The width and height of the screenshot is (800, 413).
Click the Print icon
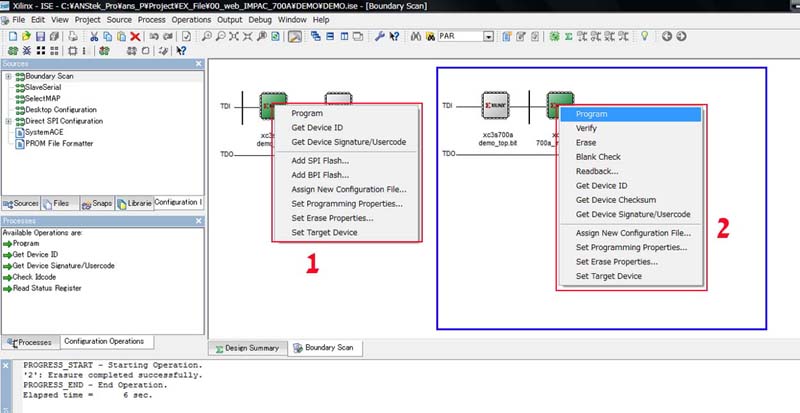pos(73,36)
